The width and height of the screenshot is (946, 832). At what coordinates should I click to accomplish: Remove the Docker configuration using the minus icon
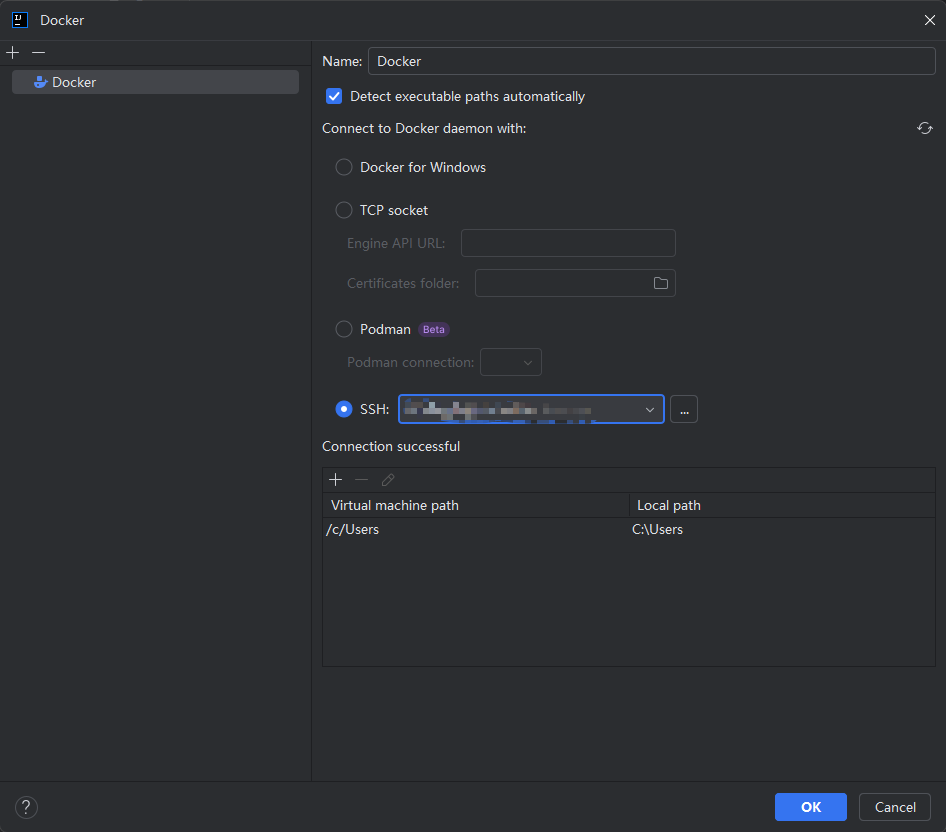[x=36, y=52]
